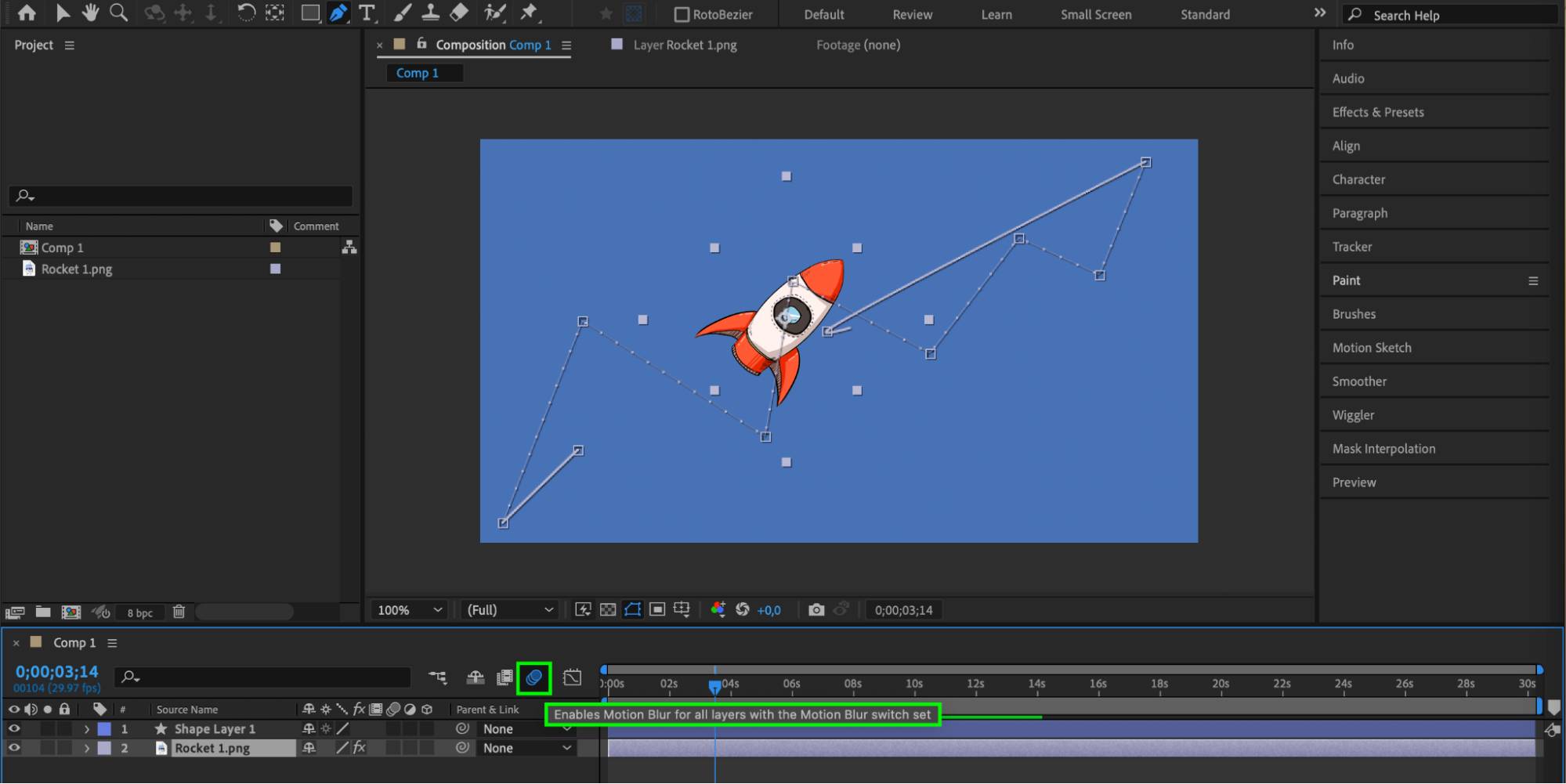
Task: Hide Shape Layer 1 with eye toggle
Action: tap(14, 729)
